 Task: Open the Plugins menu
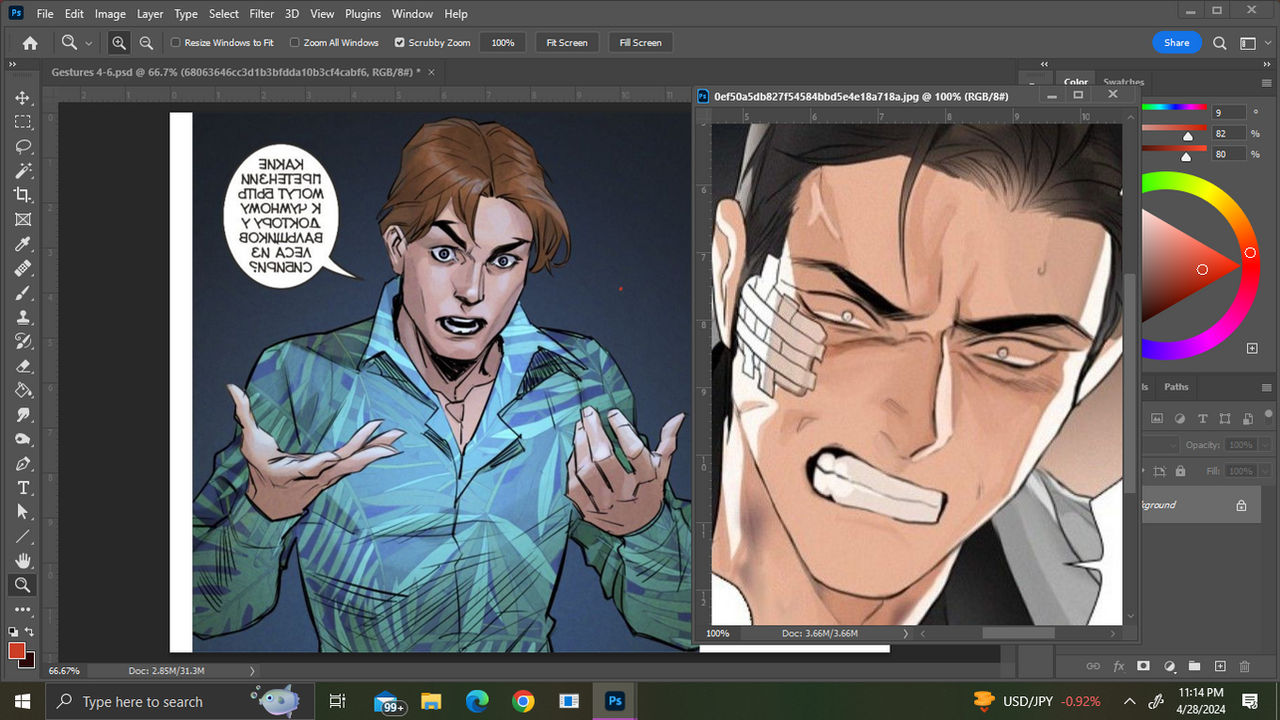(x=363, y=14)
